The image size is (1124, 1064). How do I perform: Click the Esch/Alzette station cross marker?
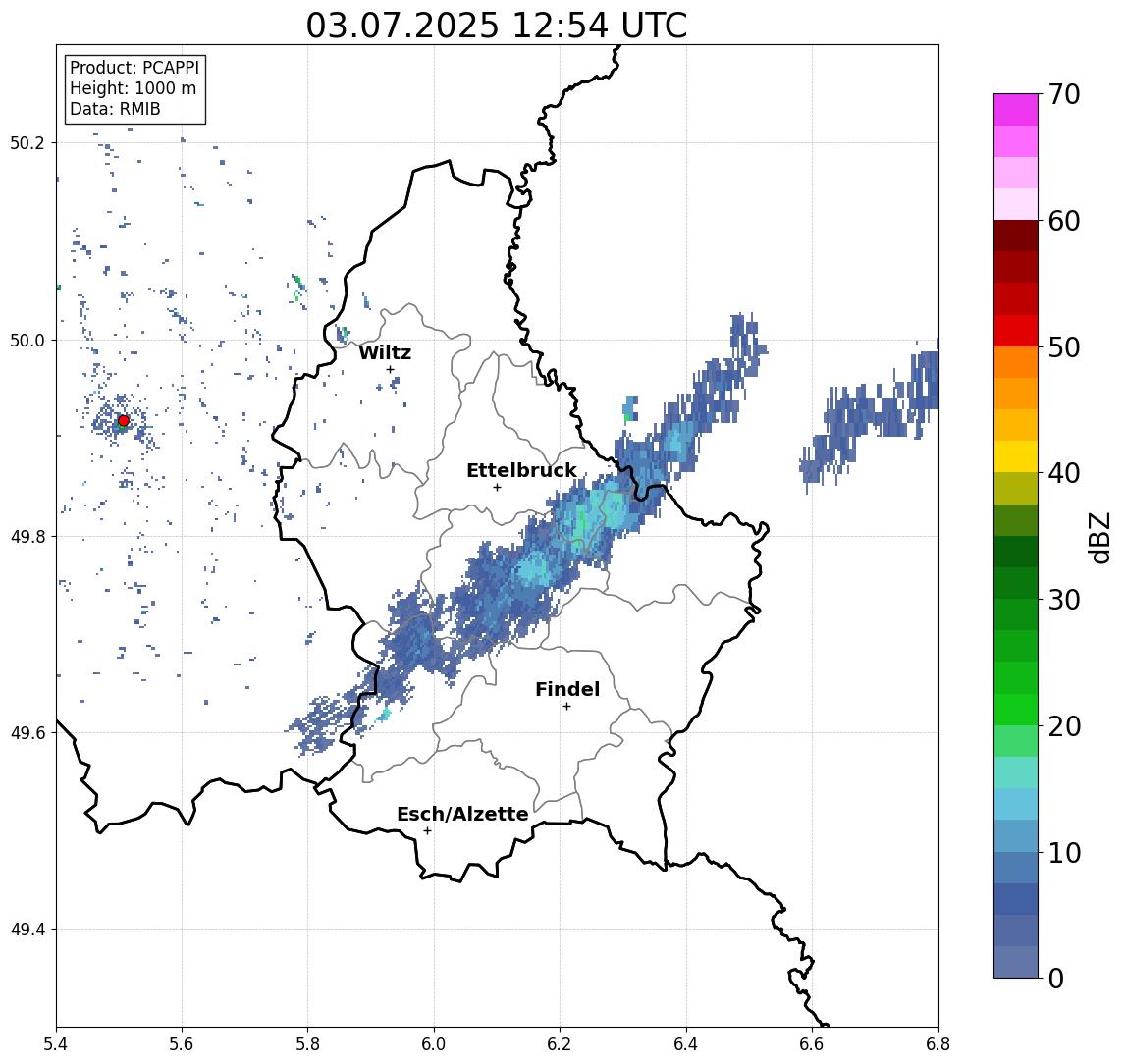click(x=427, y=831)
